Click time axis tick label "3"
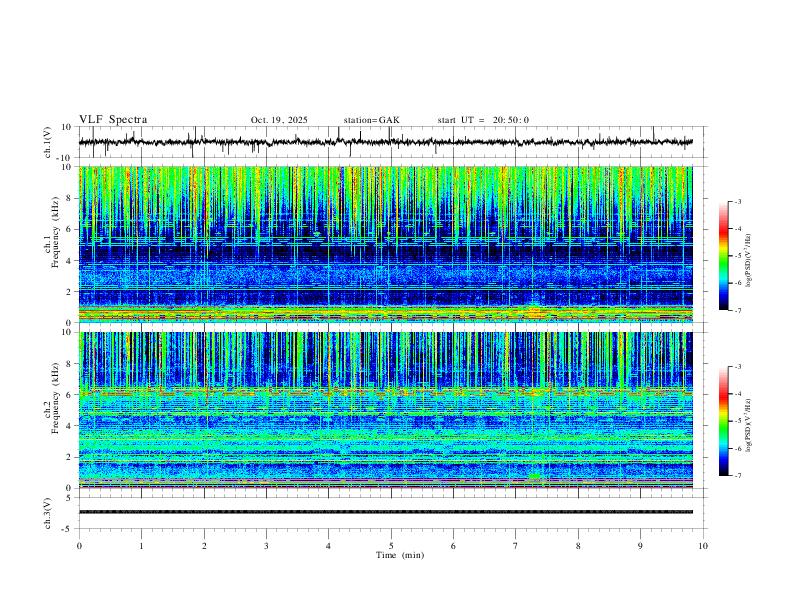Screen dimensions: 792x612 266,546
